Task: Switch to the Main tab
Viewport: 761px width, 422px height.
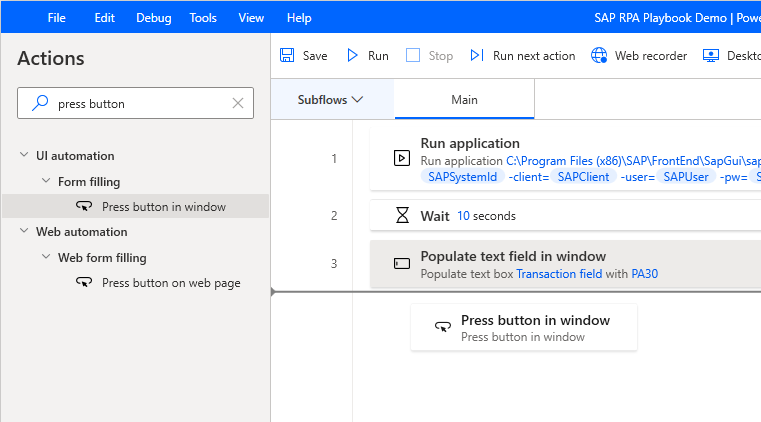Action: pyautogui.click(x=464, y=99)
